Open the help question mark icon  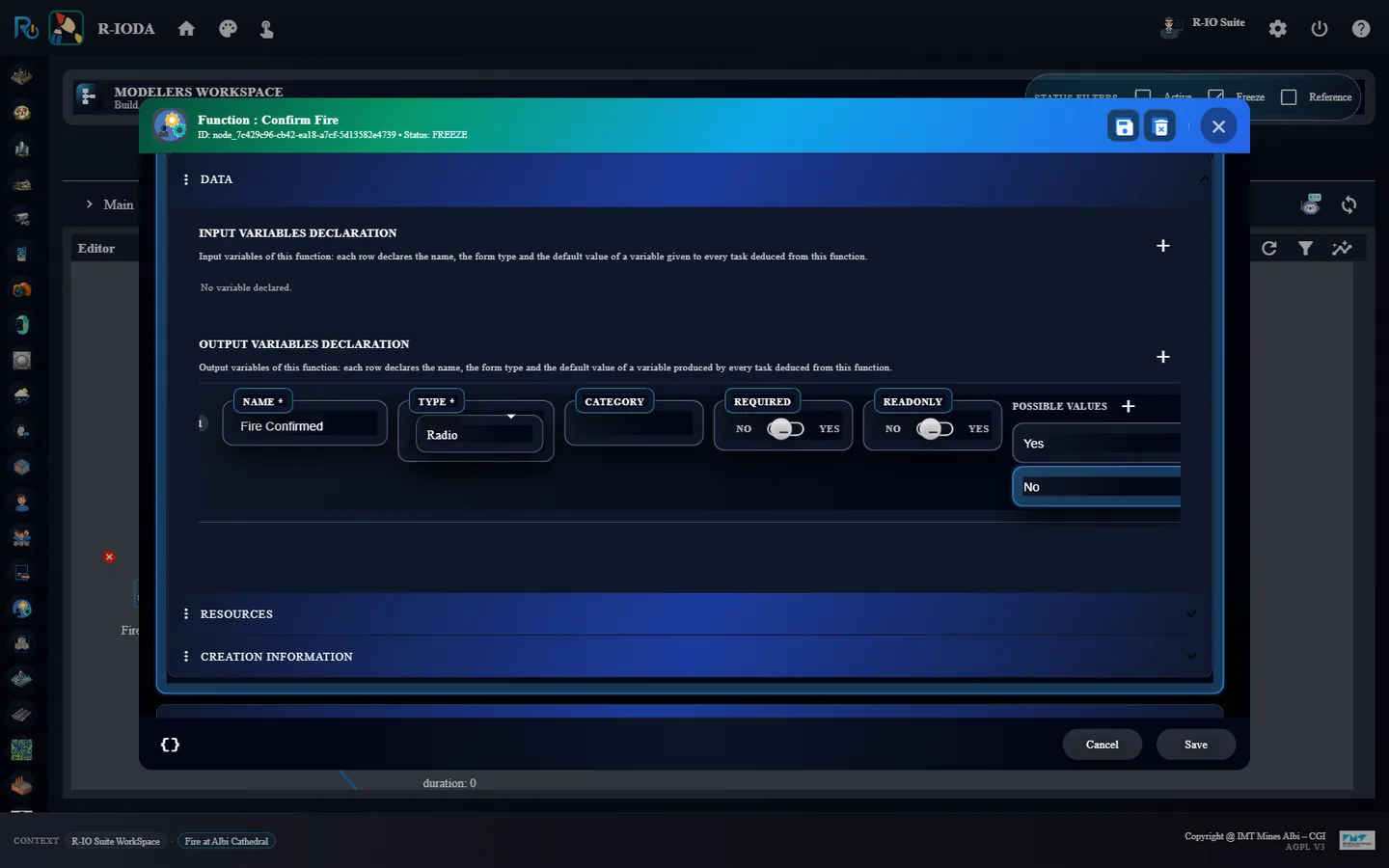click(x=1361, y=29)
